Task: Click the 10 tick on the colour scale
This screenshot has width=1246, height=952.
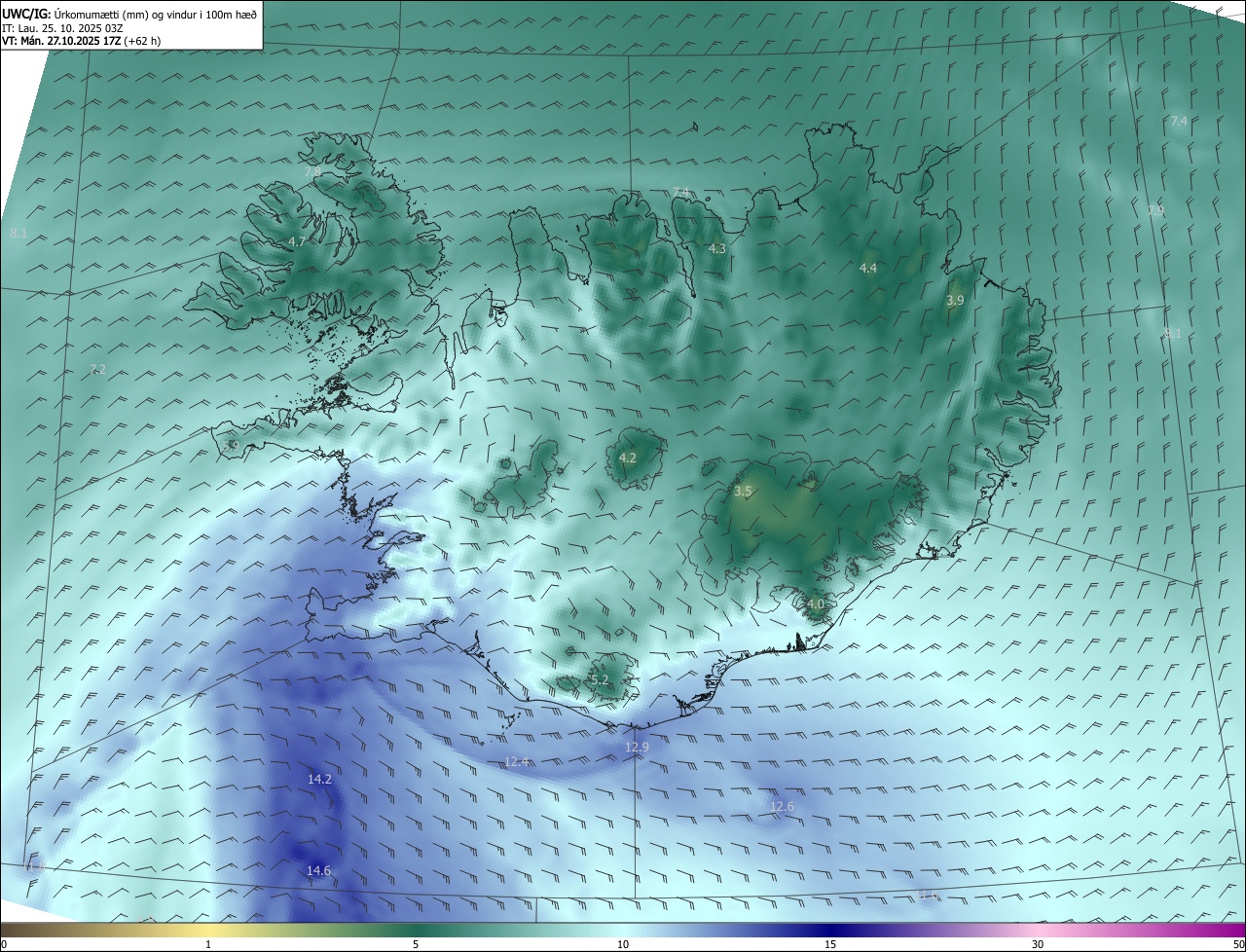Action: [x=623, y=944]
